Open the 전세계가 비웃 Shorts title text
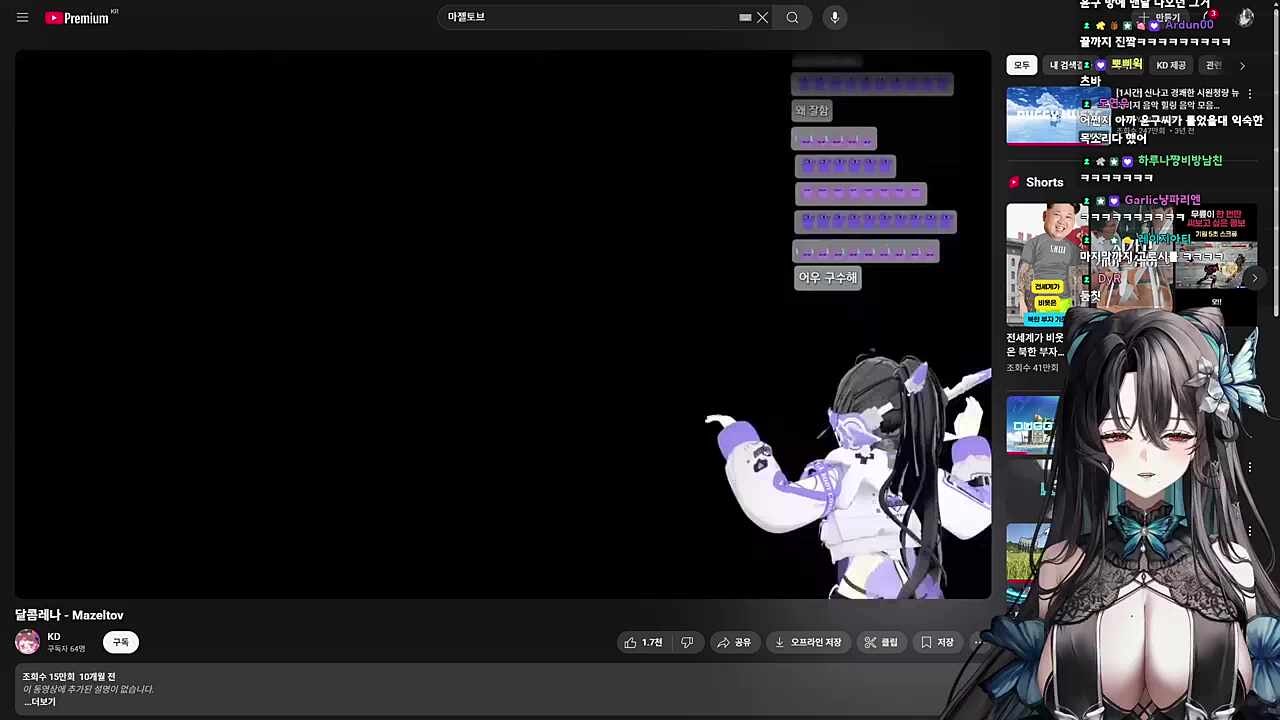Screen dimensions: 1280x720 [1036, 345]
